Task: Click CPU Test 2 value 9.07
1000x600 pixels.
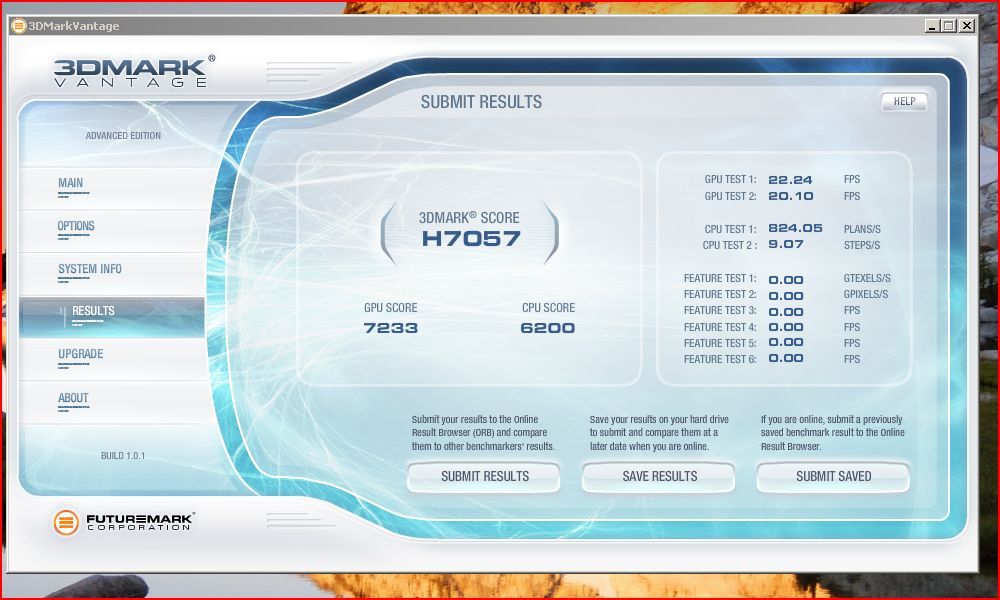Action: coord(786,244)
